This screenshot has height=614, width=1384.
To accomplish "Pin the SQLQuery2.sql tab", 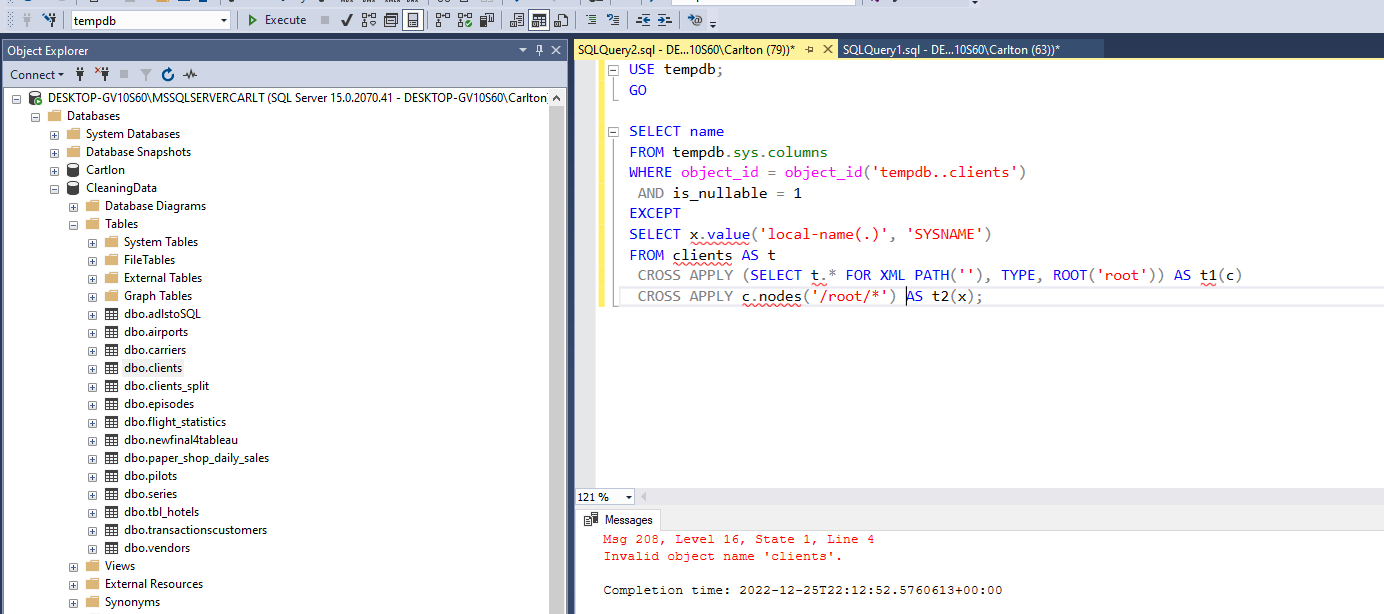I will (809, 49).
